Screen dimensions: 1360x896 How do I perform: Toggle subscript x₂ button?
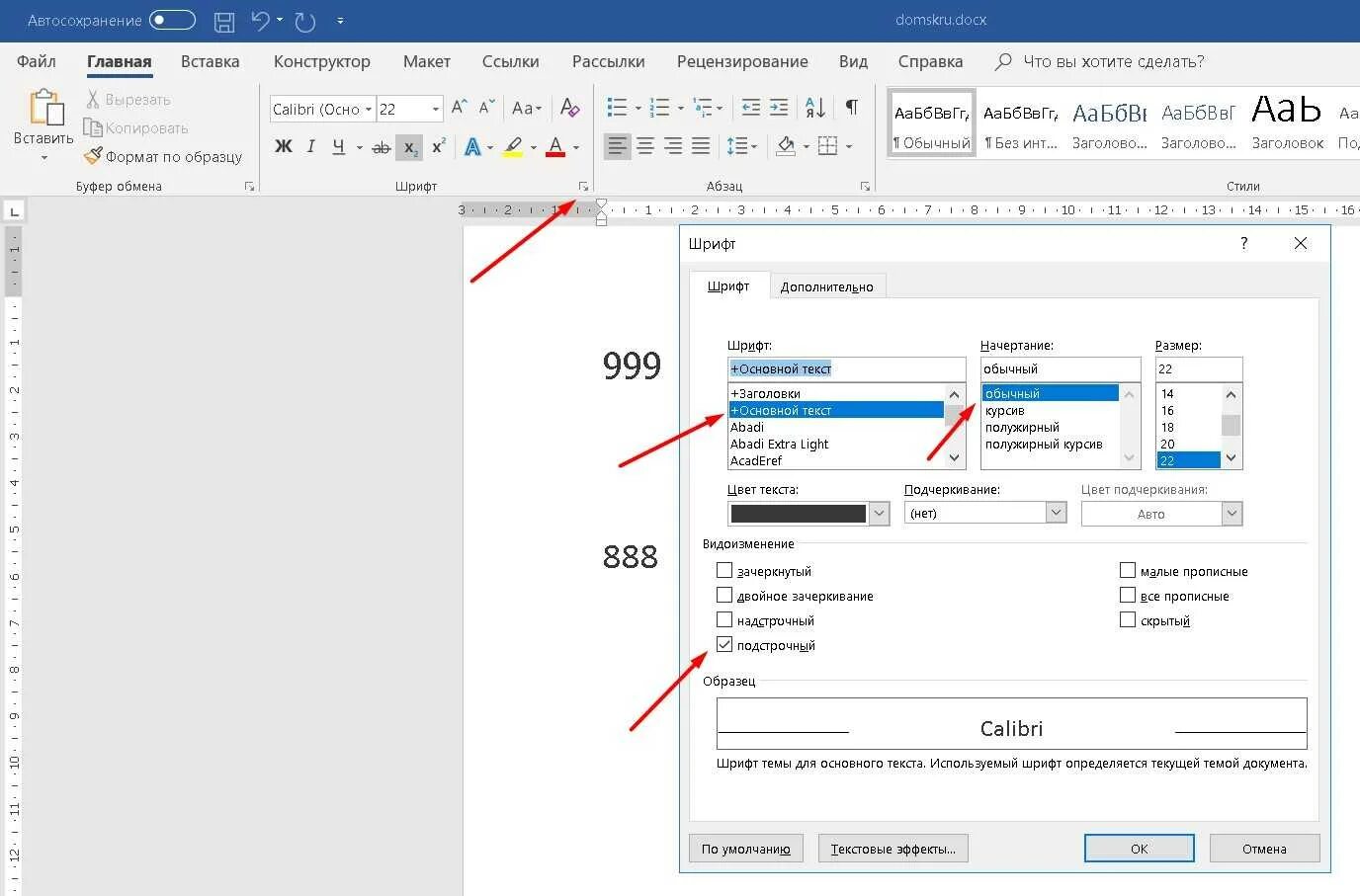tap(410, 147)
